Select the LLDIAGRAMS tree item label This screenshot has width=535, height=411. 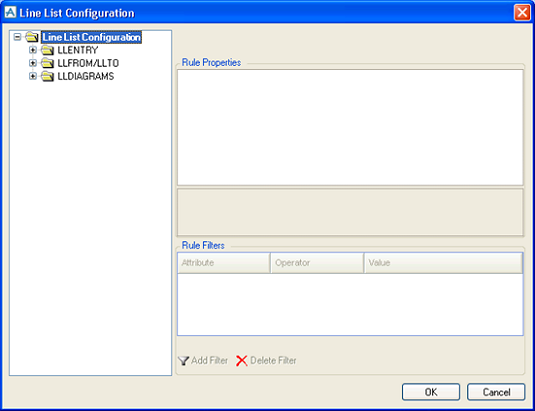tap(86, 76)
